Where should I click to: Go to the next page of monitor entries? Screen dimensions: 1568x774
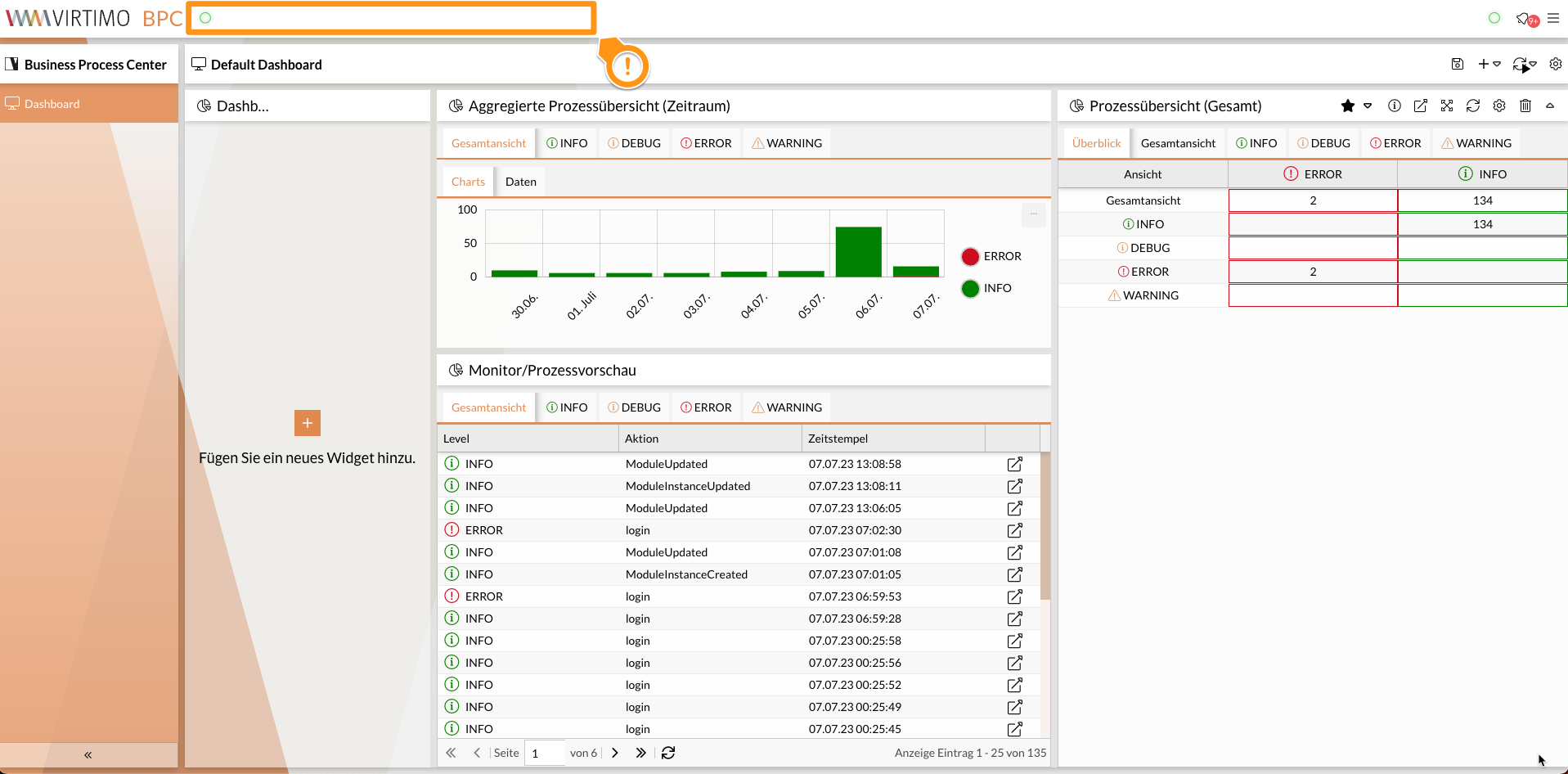614,753
